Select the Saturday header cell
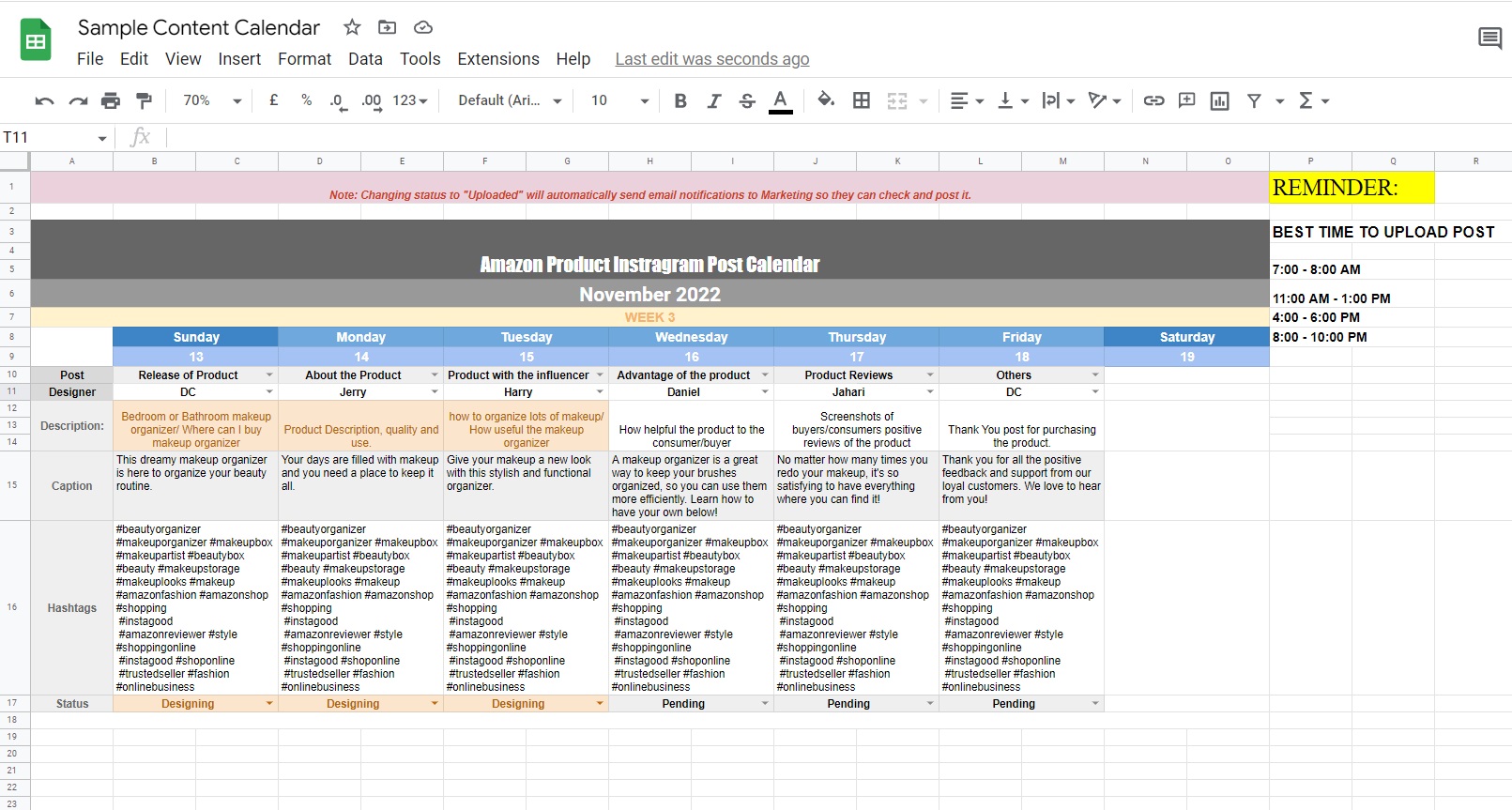 [1186, 337]
